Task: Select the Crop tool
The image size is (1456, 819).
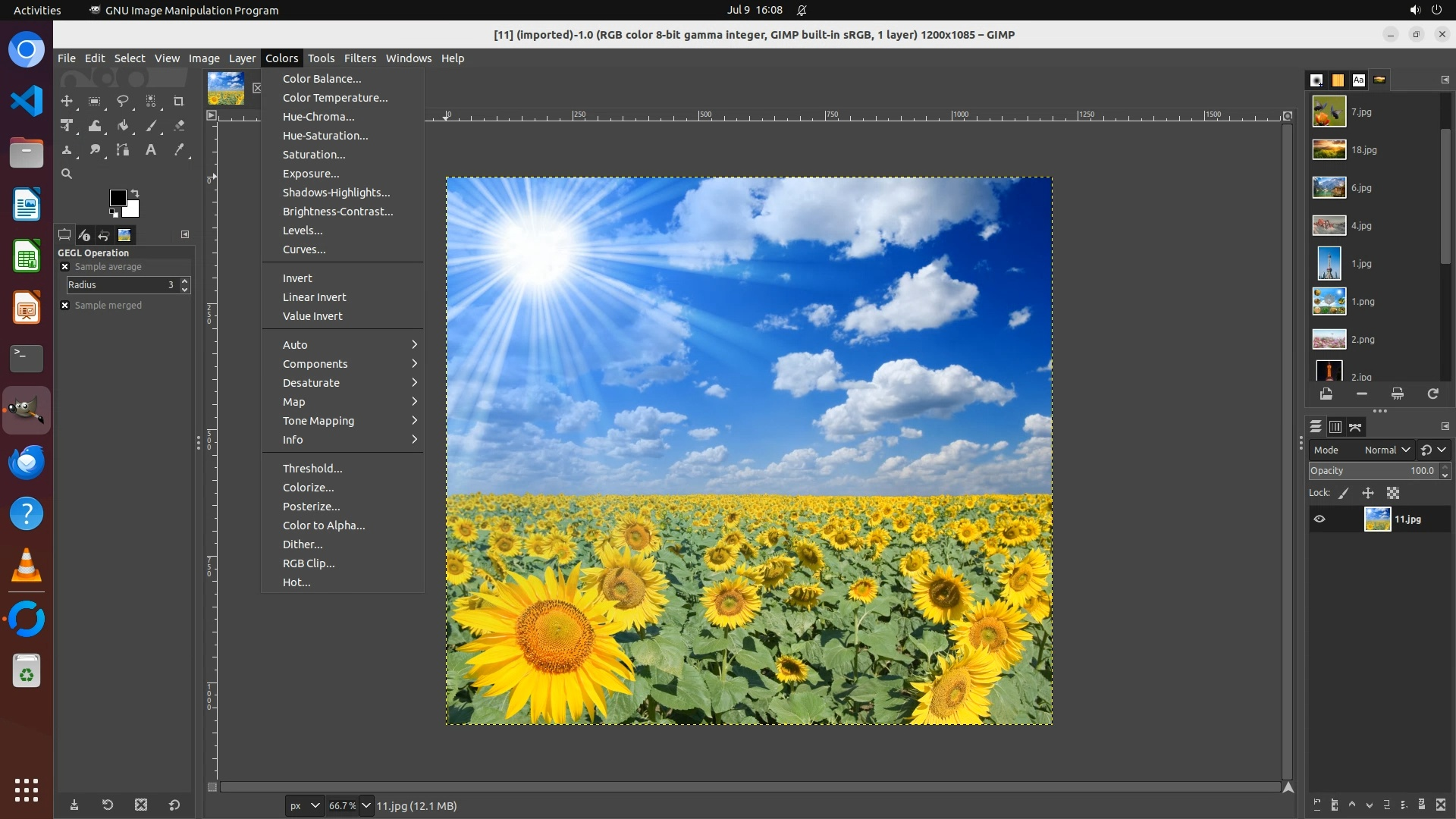Action: point(179,101)
